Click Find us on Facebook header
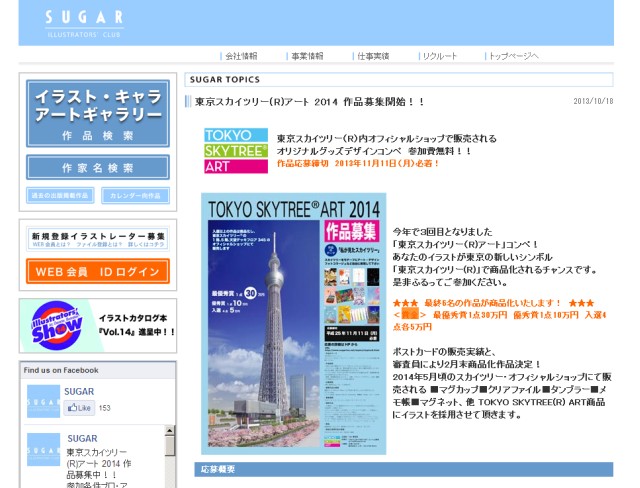640x488 pixels. tap(61, 370)
